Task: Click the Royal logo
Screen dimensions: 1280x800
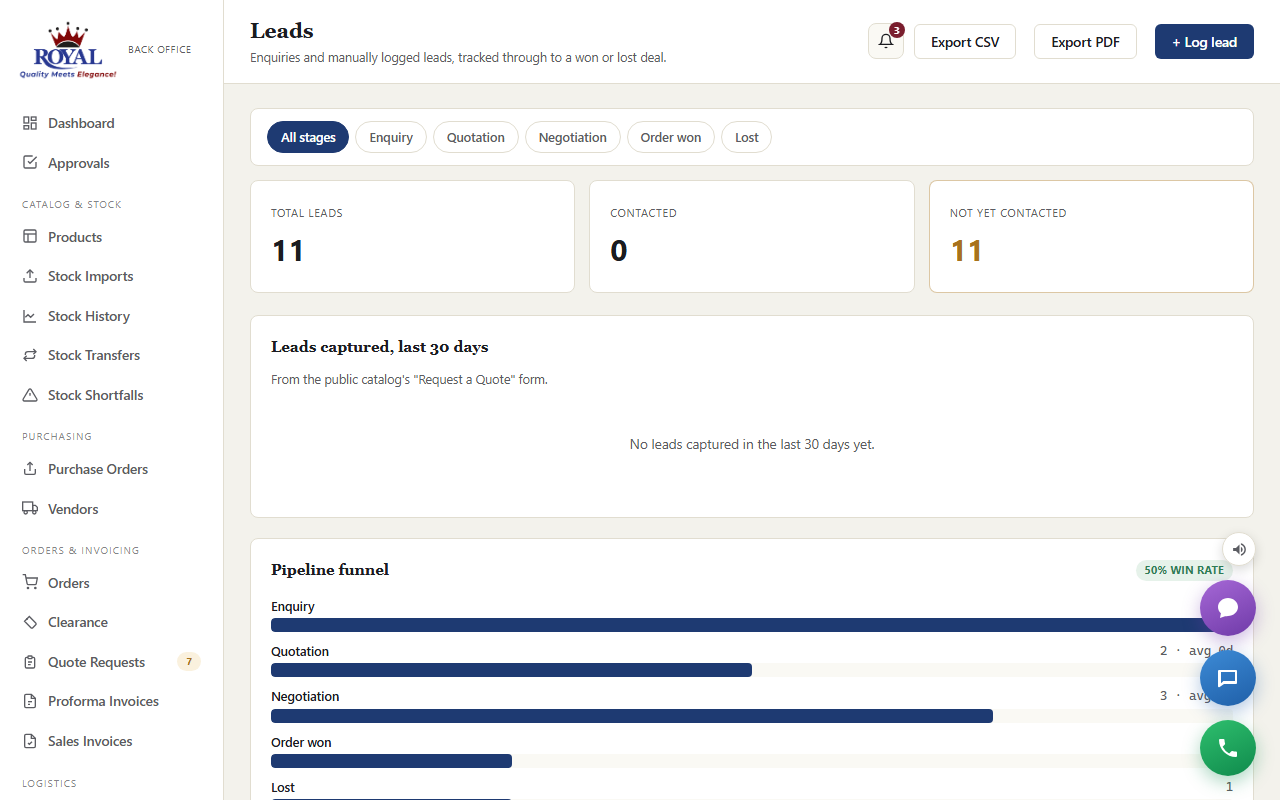Action: click(x=68, y=50)
